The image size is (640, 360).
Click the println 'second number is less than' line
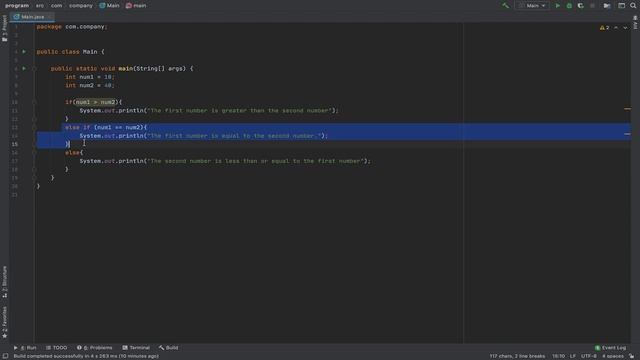(x=225, y=161)
